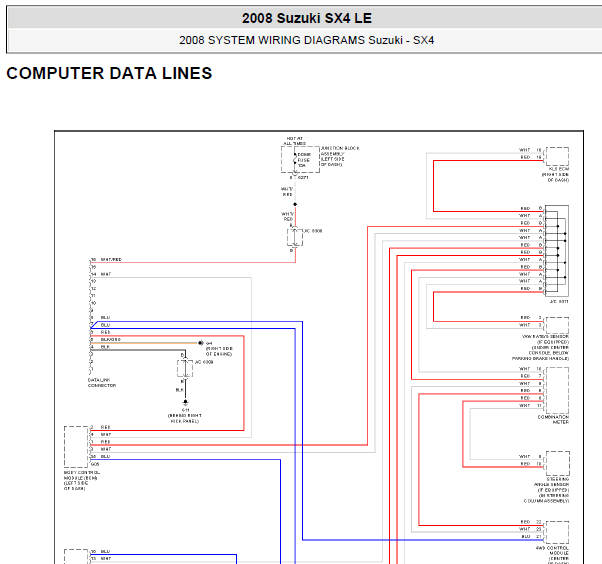This screenshot has width=602, height=564.
Task: Click the J/C G308 joint connector box
Action: (x=295, y=237)
